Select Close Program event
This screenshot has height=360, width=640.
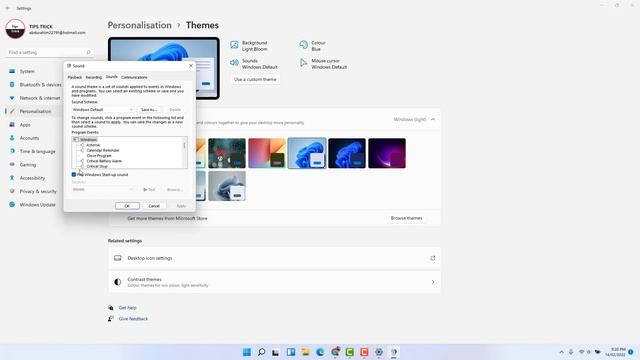pyautogui.click(x=99, y=156)
